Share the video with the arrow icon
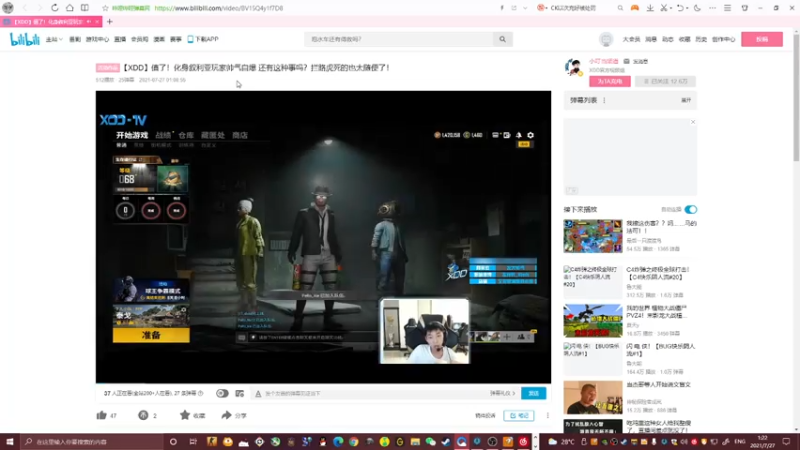The width and height of the screenshot is (800, 450). coord(227,415)
